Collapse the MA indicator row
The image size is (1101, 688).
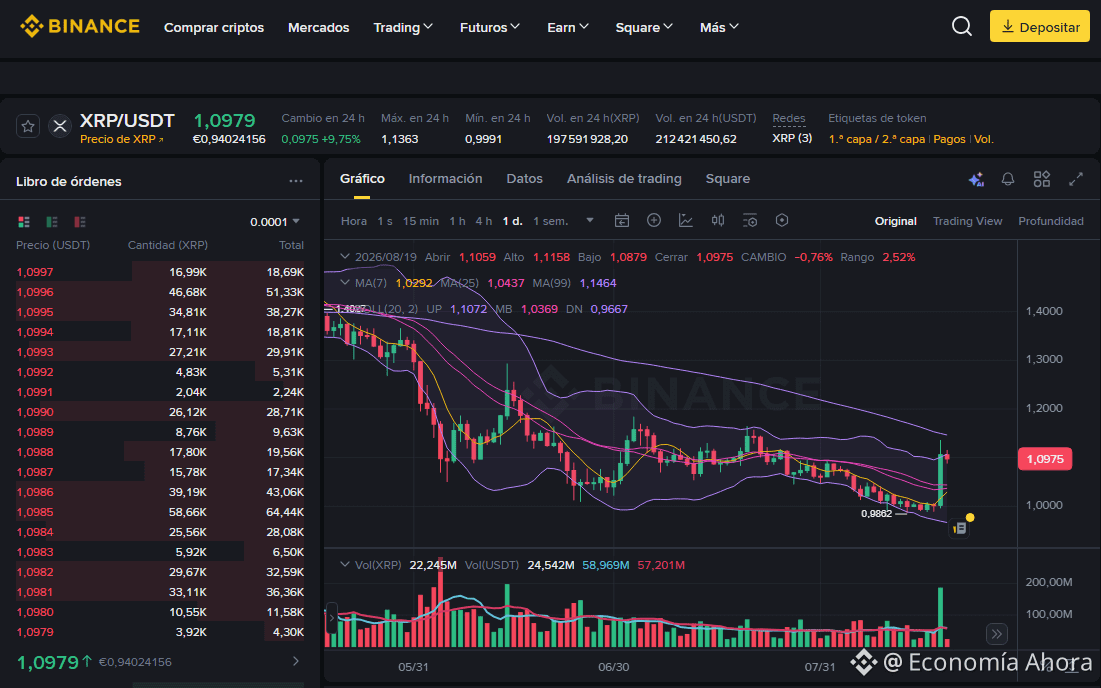[345, 283]
